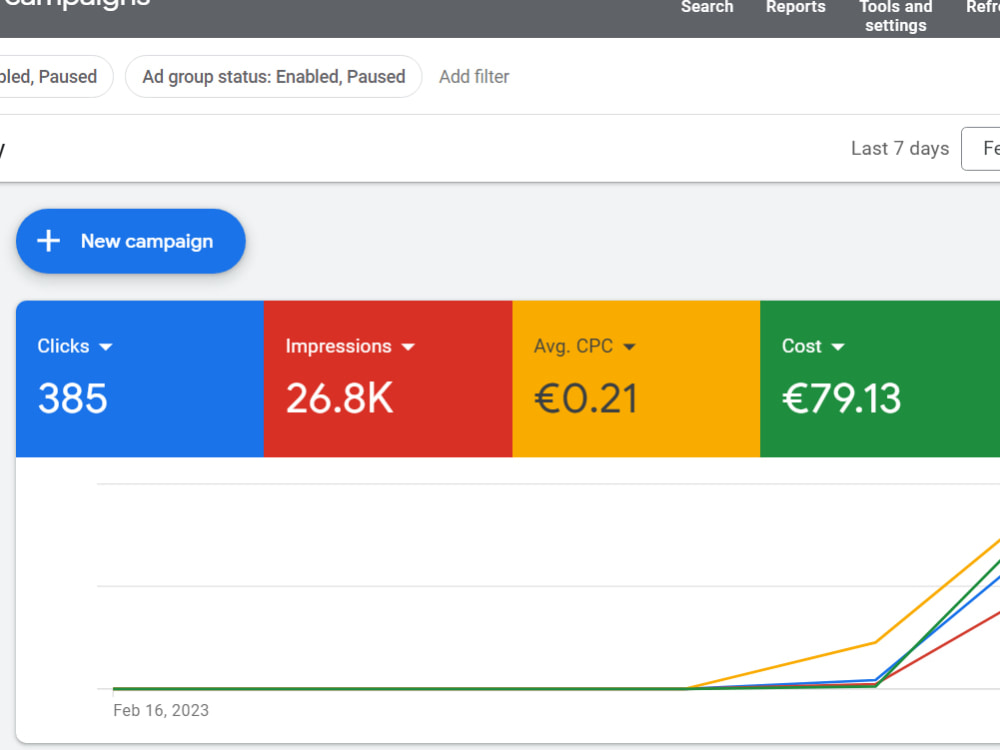Open the Clicks metric dropdown arrow

106,347
